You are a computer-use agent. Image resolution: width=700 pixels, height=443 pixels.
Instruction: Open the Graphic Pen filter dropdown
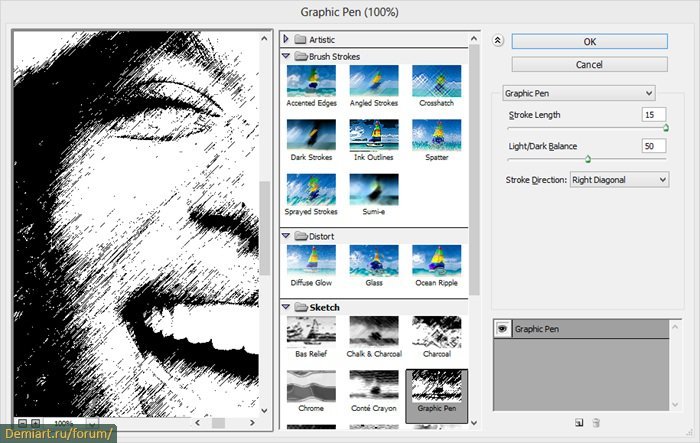579,93
